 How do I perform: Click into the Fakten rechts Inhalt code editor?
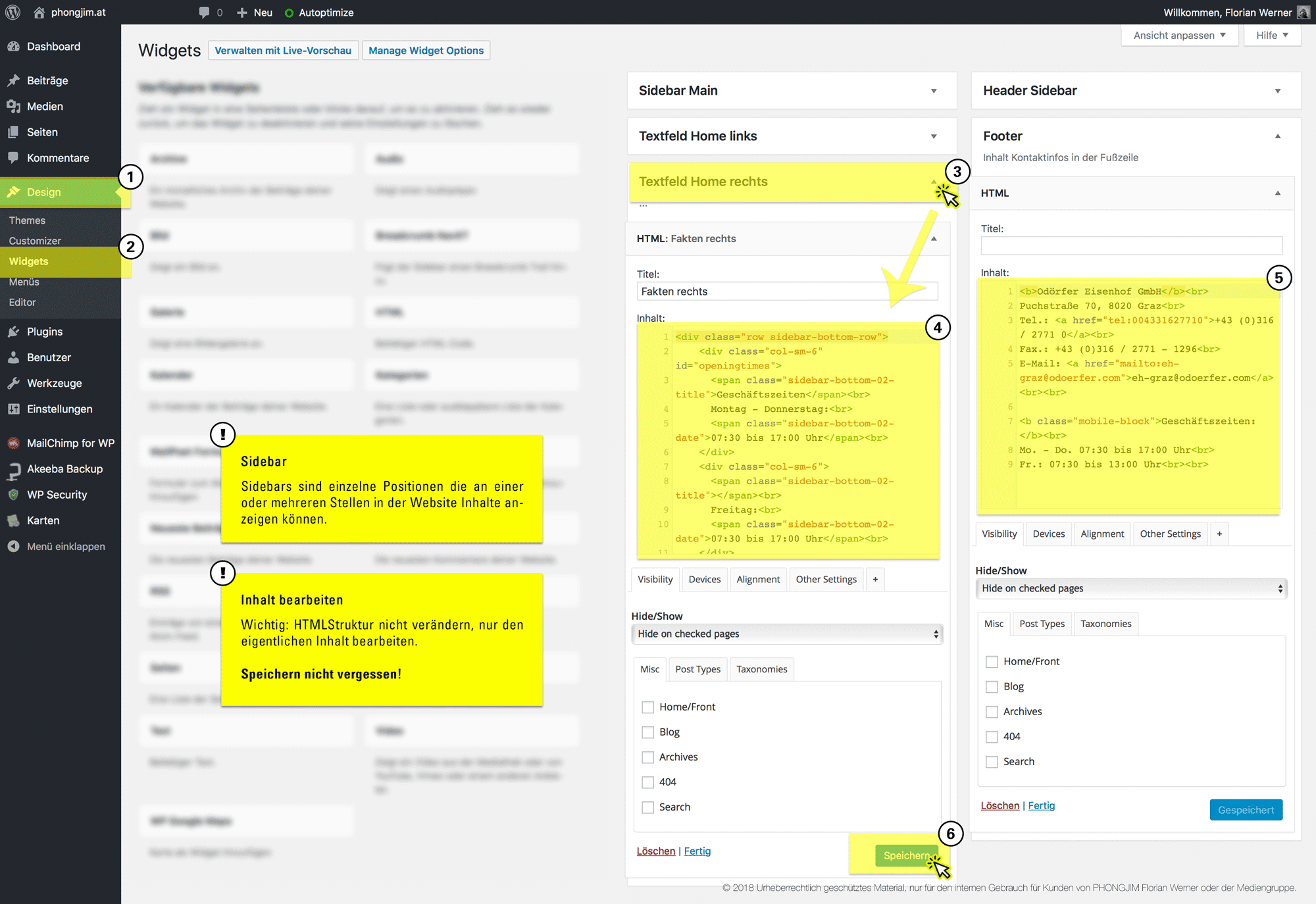(788, 442)
